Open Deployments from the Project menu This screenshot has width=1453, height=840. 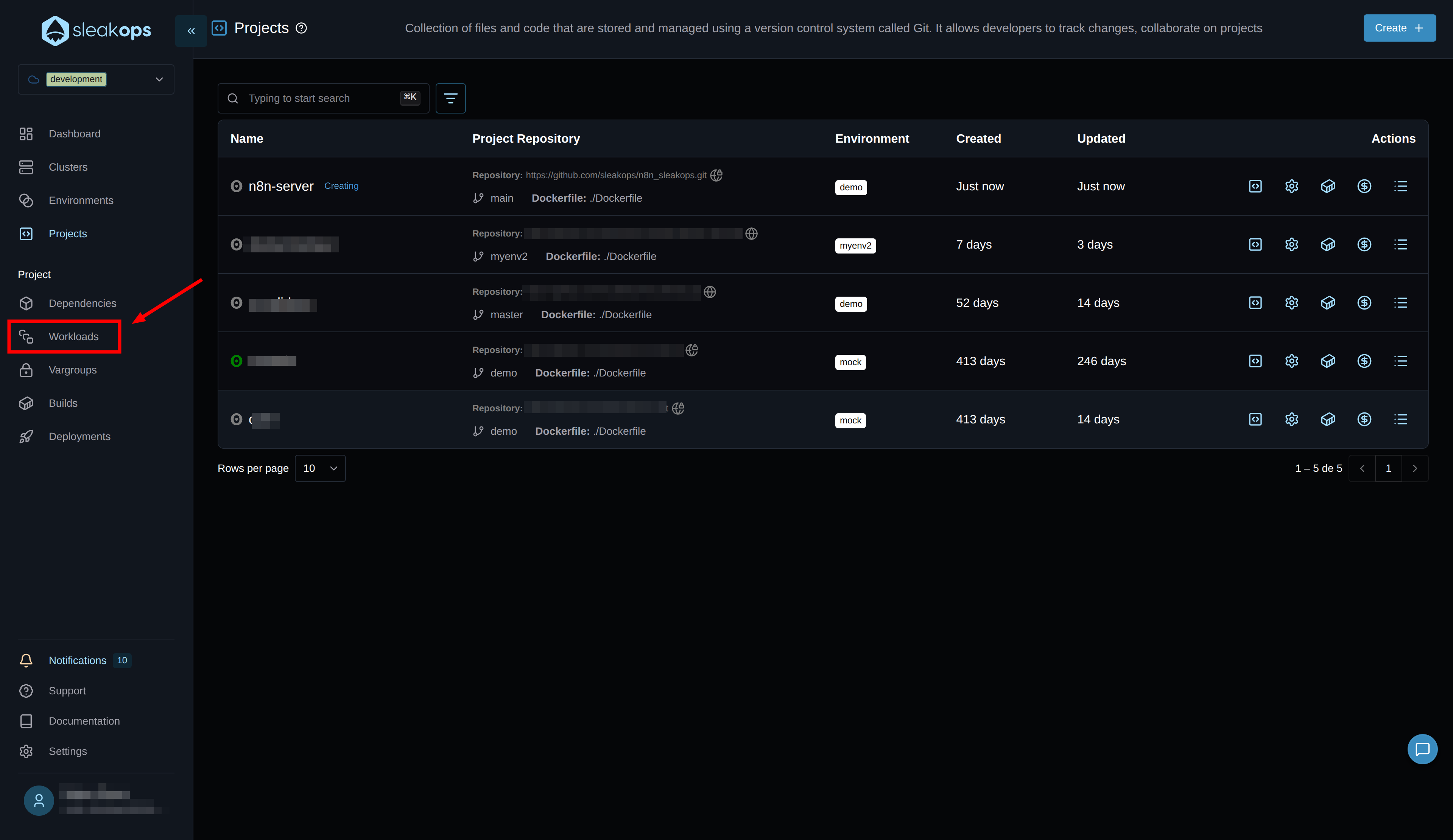coord(79,436)
